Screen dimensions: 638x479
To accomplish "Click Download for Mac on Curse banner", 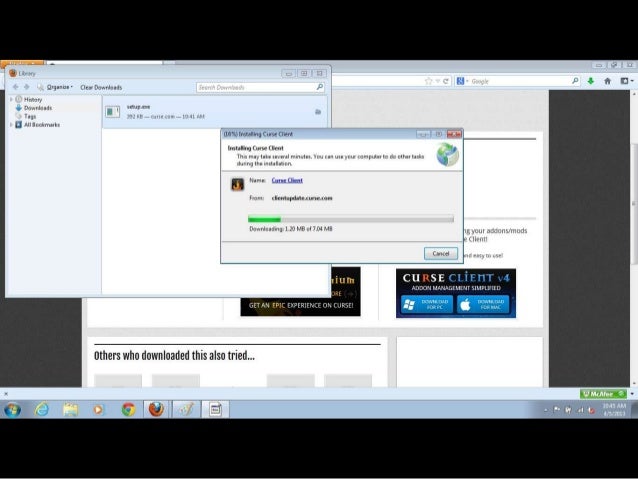I will tap(483, 304).
